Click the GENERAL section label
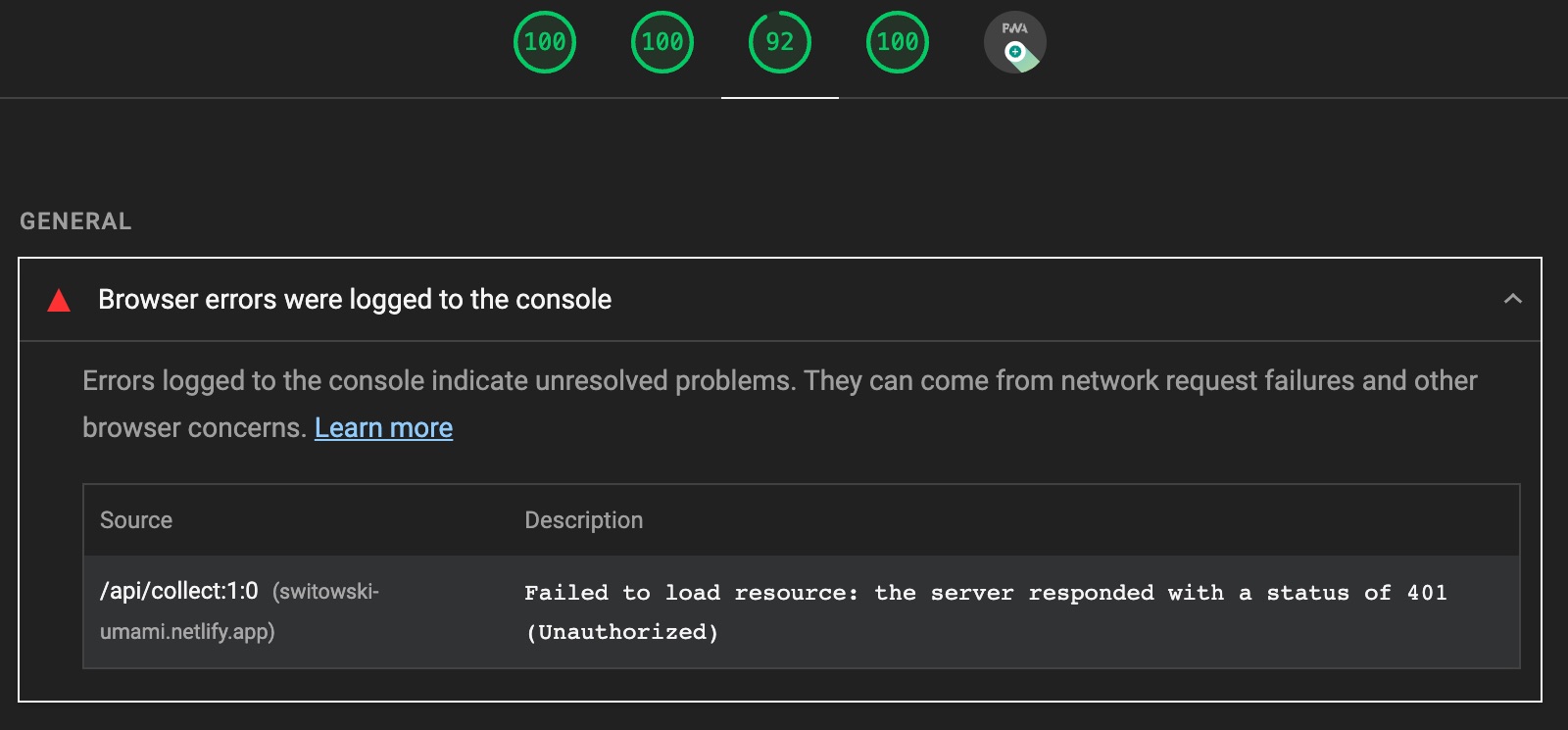Image resolution: width=1568 pixels, height=730 pixels. (x=75, y=221)
